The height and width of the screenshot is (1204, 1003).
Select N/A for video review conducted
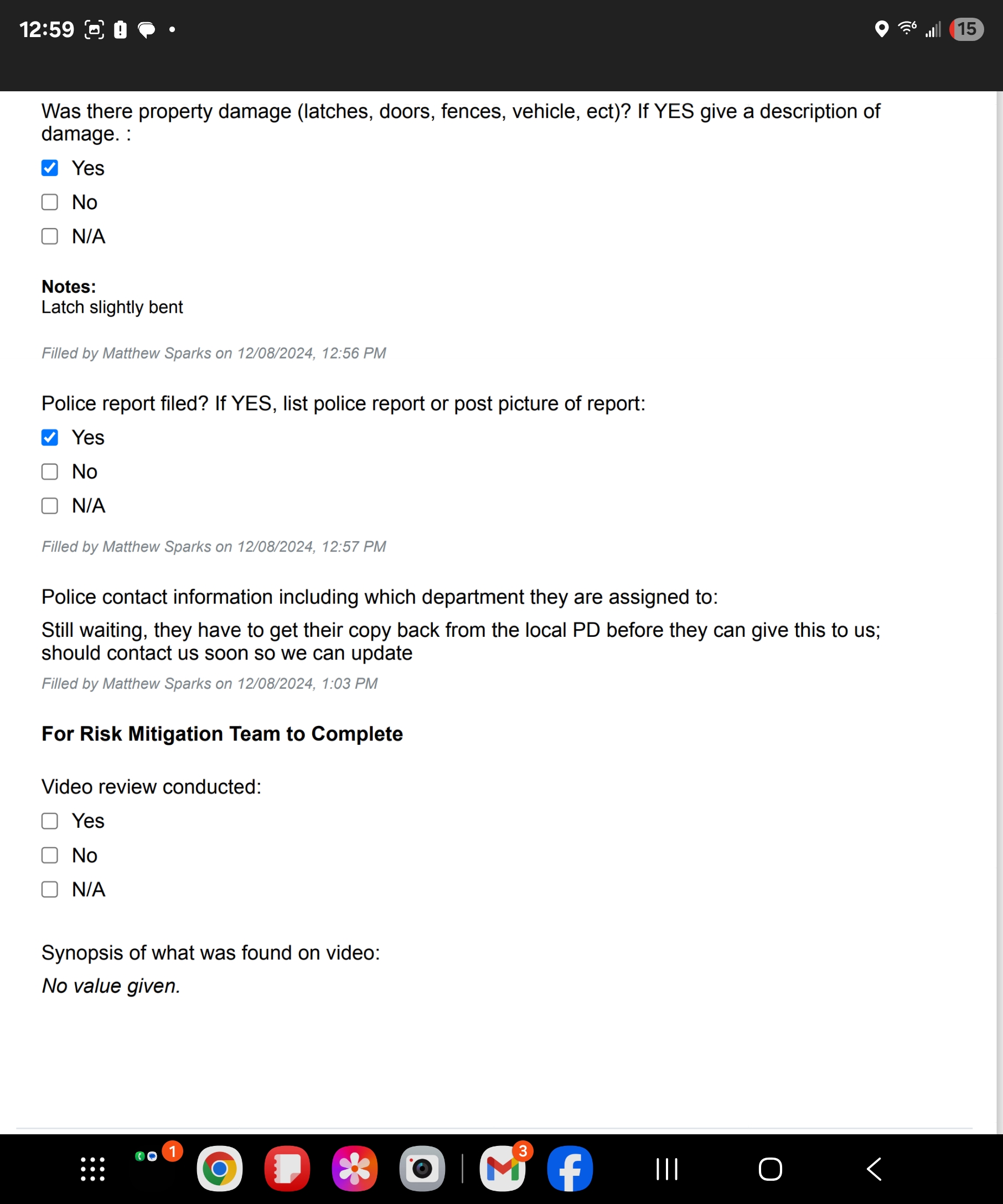coord(50,889)
